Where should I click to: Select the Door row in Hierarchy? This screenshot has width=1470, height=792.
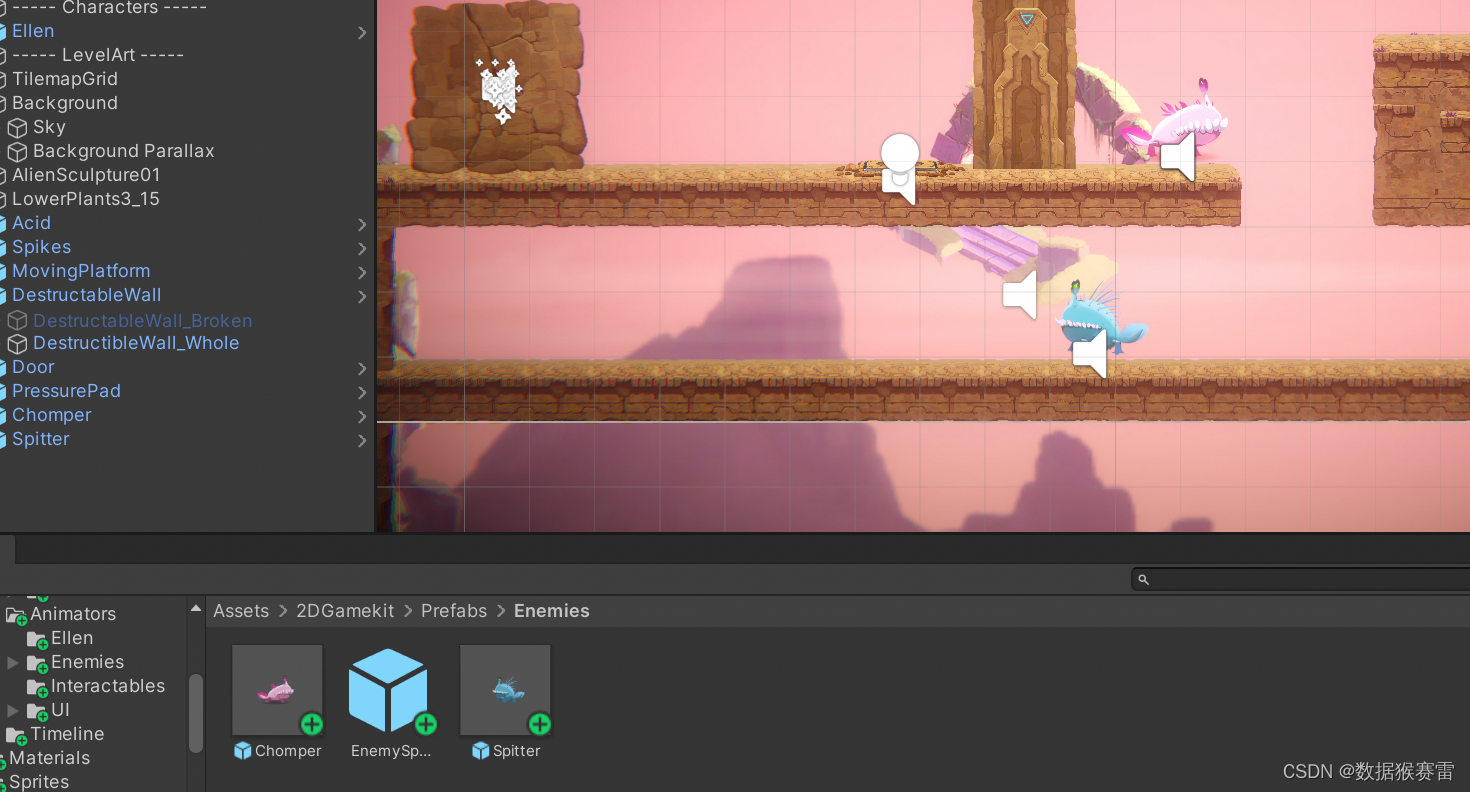186,367
